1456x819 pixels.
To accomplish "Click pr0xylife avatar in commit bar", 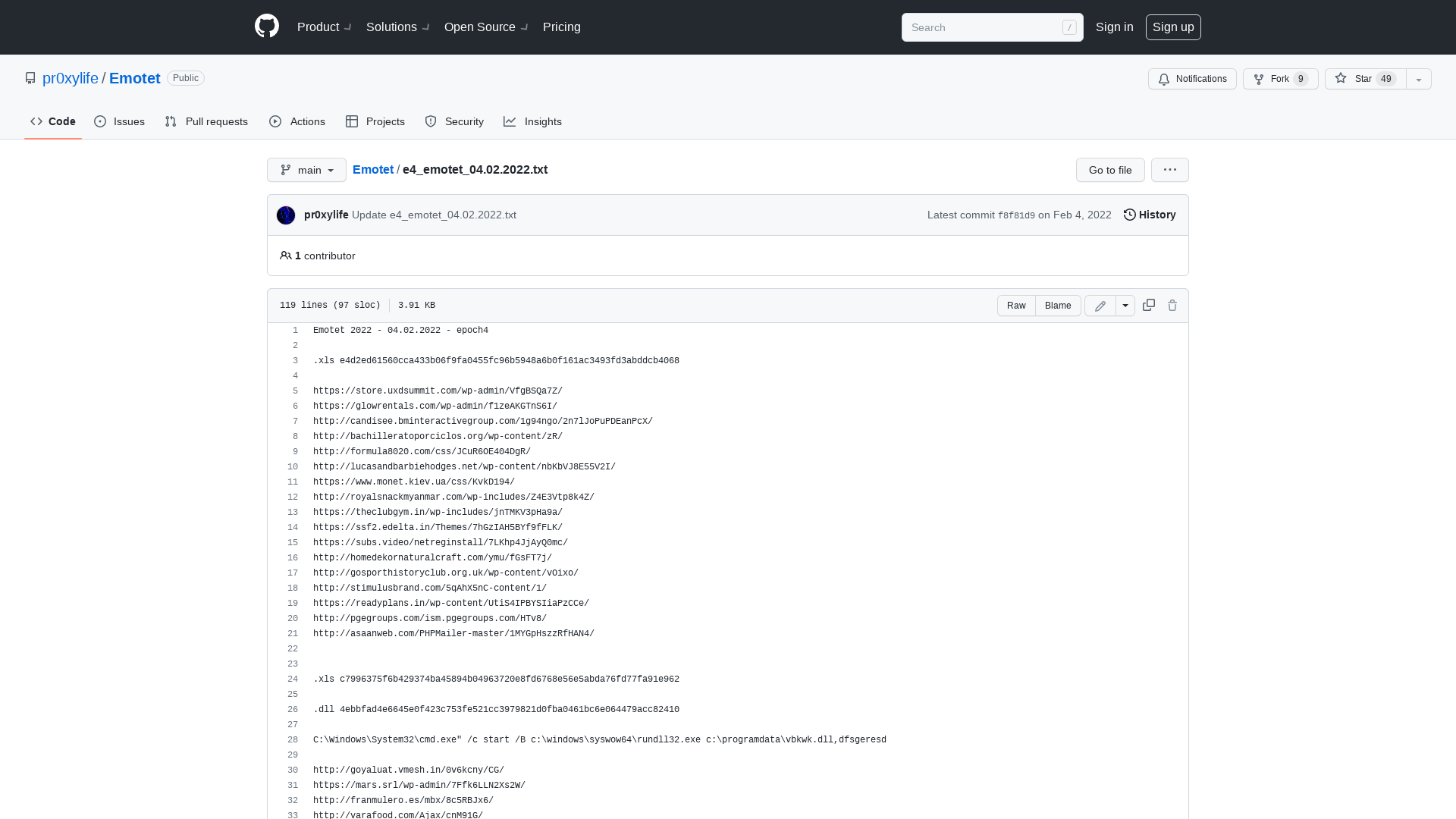I will [x=286, y=215].
